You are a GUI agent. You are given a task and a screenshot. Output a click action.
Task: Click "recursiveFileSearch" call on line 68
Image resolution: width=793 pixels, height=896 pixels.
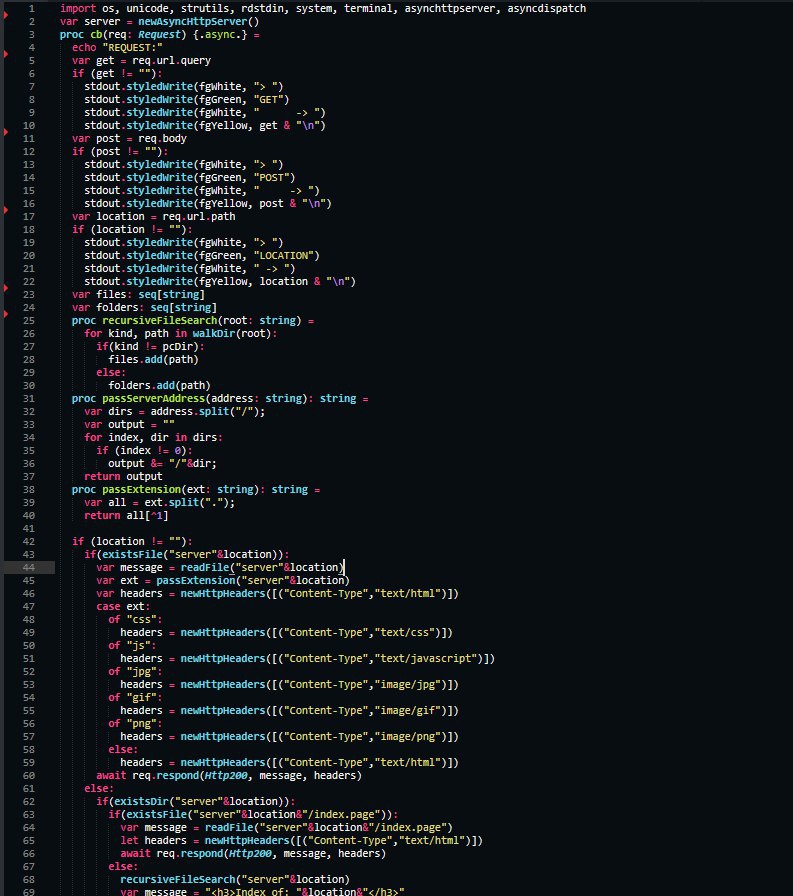point(178,879)
